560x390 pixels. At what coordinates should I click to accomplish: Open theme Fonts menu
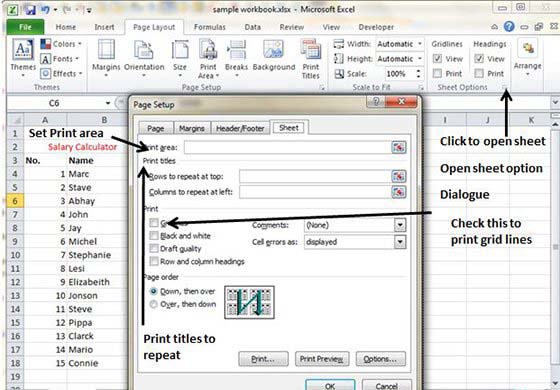(x=60, y=59)
